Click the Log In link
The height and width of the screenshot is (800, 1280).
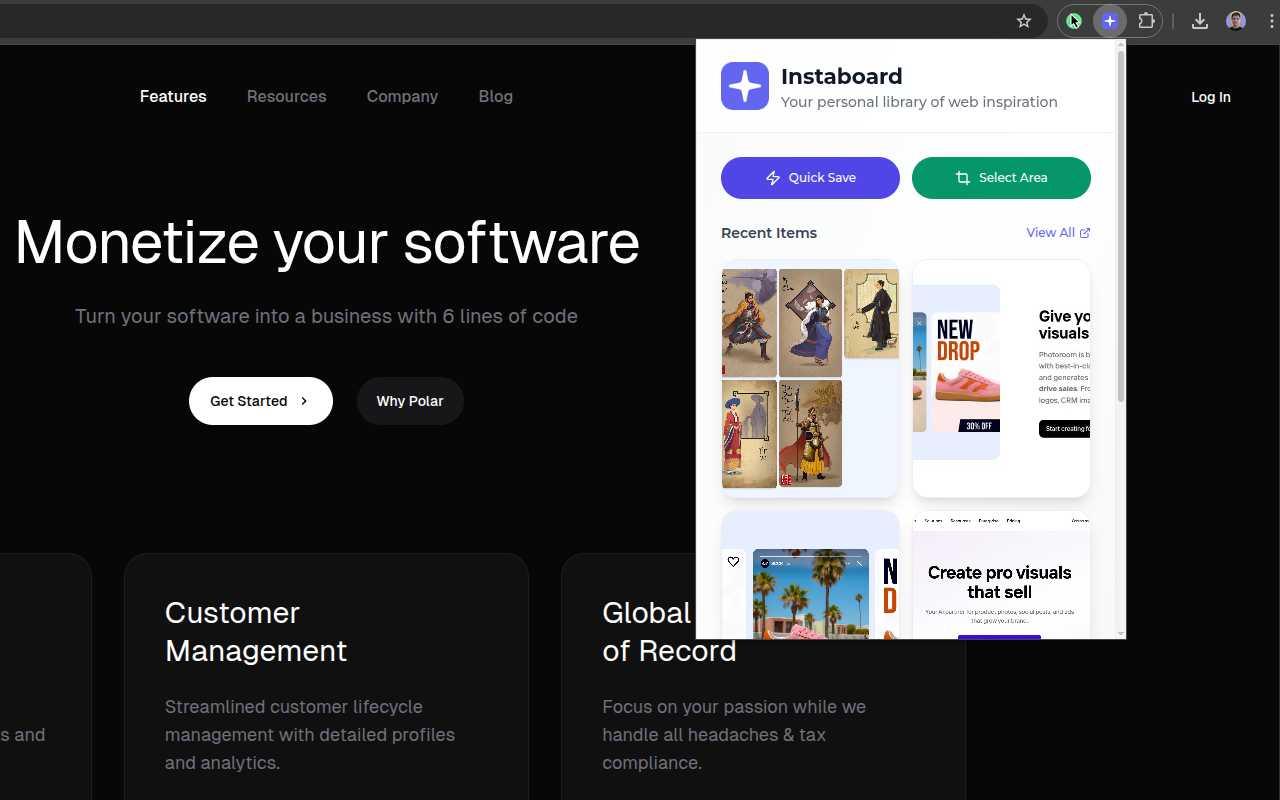click(x=1211, y=97)
